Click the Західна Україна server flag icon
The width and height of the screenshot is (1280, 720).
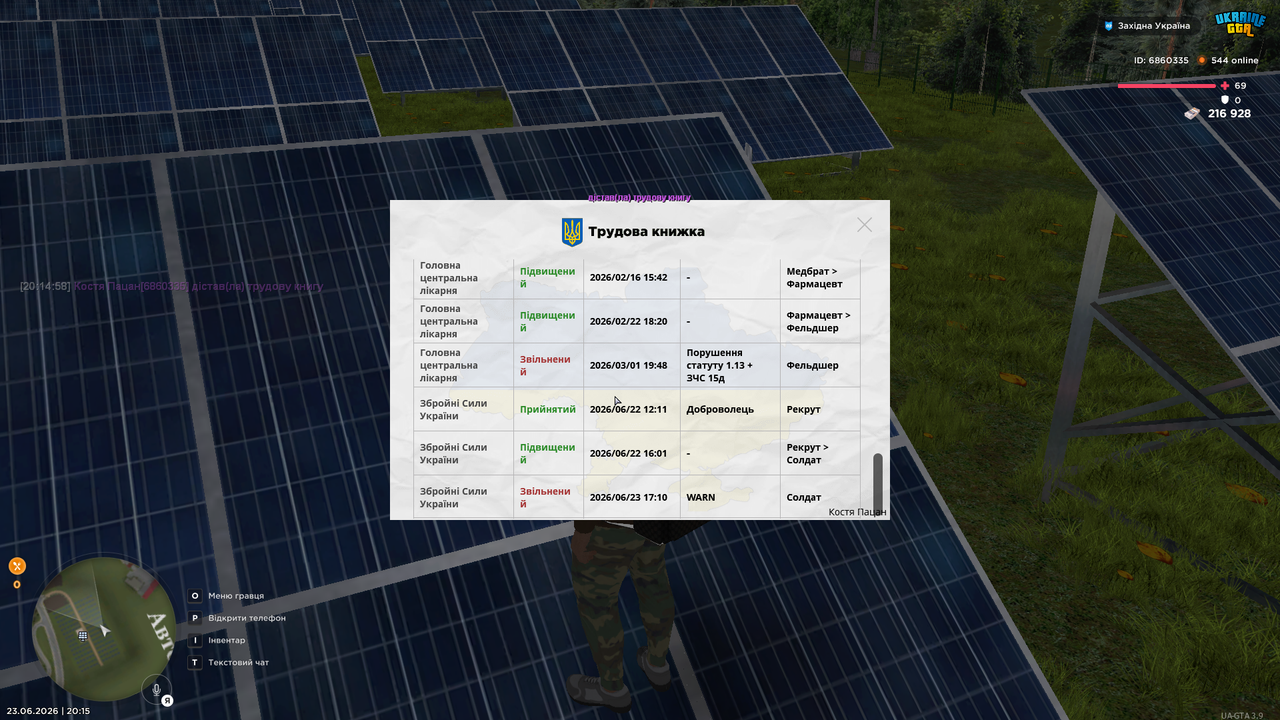[x=1108, y=26]
